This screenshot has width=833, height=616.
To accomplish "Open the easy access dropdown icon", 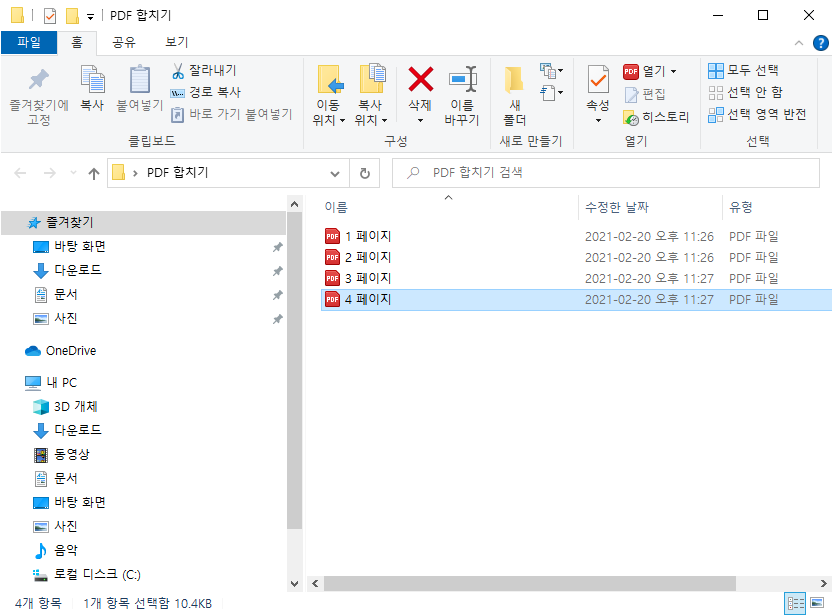I will pos(551,93).
